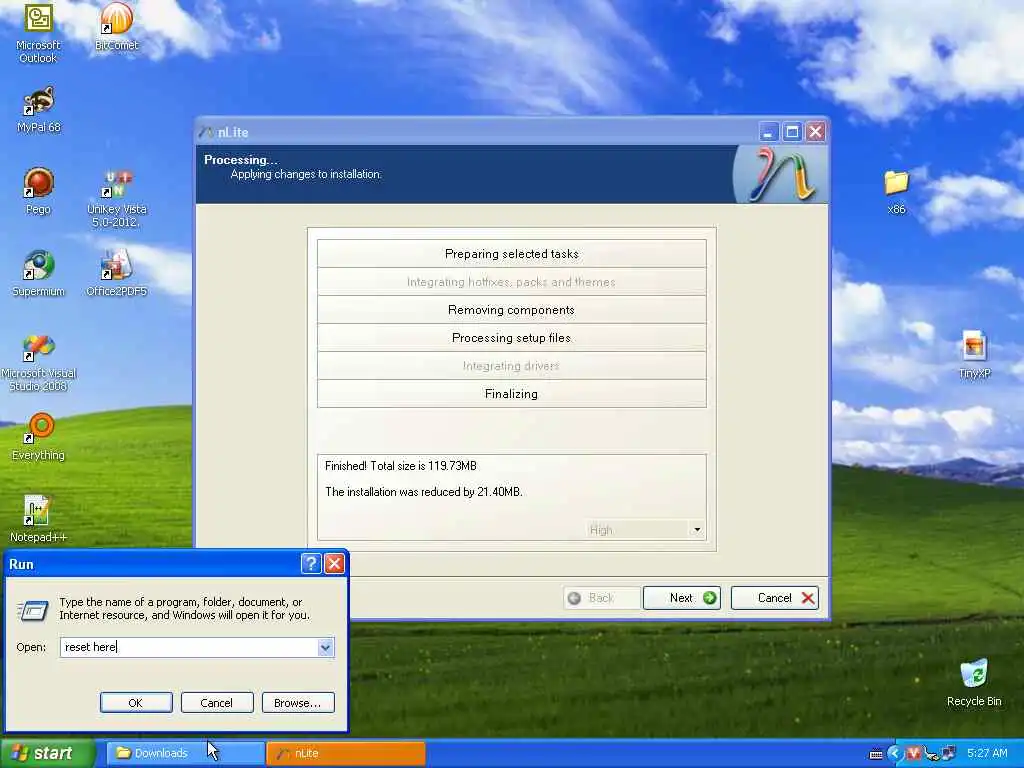
Task: Click the nLite window title bar text
Action: [x=233, y=133]
